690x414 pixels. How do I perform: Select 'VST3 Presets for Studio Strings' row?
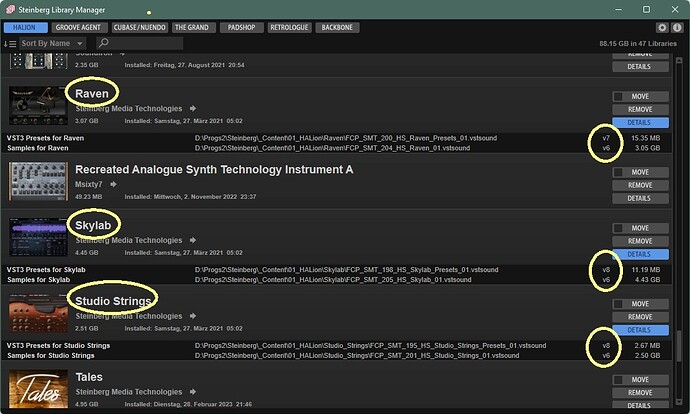click(x=337, y=346)
